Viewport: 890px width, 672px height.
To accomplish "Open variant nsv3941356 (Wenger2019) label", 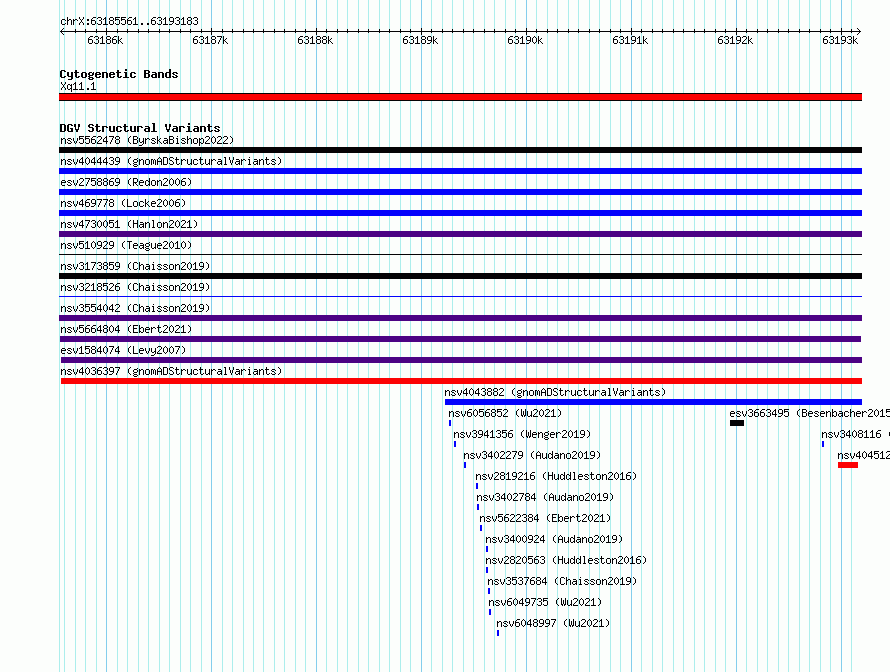I will 522,434.
